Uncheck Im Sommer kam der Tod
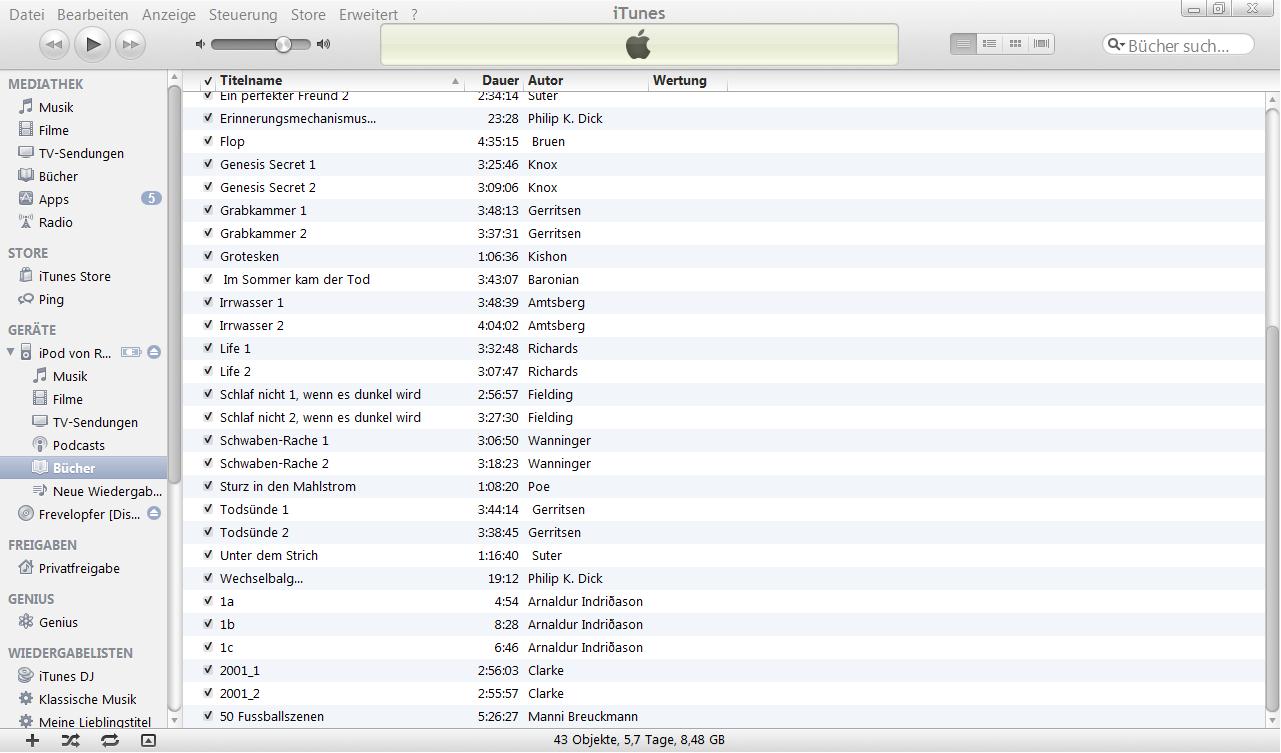The image size is (1281, 753). coord(208,279)
